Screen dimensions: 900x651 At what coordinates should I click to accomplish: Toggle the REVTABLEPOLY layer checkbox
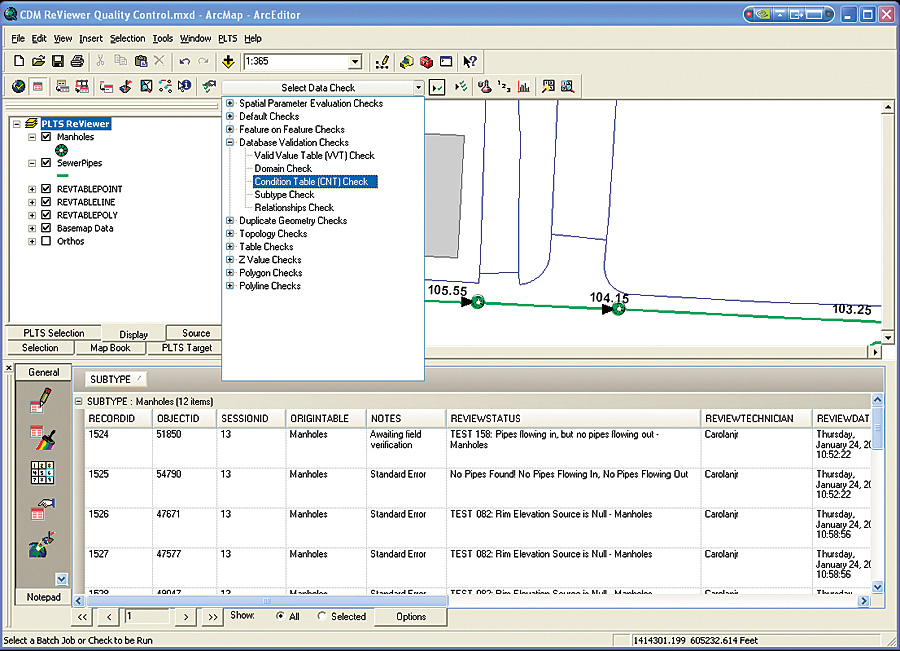pos(46,215)
